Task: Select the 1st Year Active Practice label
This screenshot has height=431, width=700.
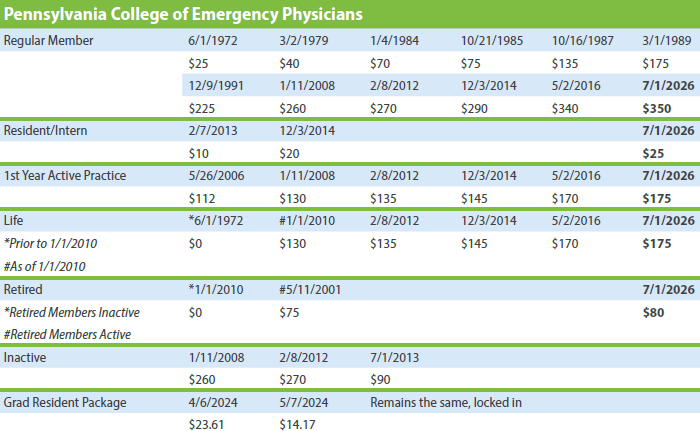Action: coord(65,176)
